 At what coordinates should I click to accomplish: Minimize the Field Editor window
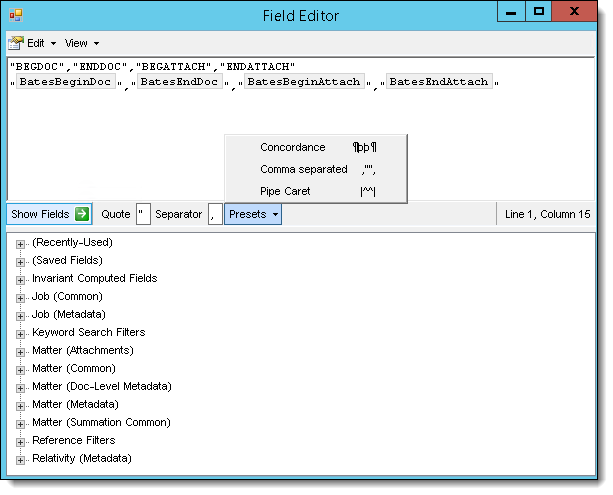[511, 12]
